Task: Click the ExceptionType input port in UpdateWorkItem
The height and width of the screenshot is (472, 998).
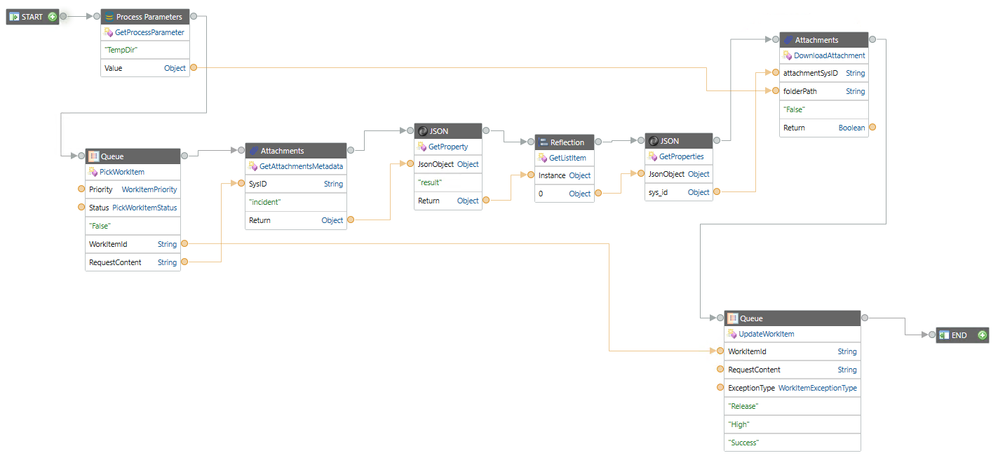Action: (720, 387)
